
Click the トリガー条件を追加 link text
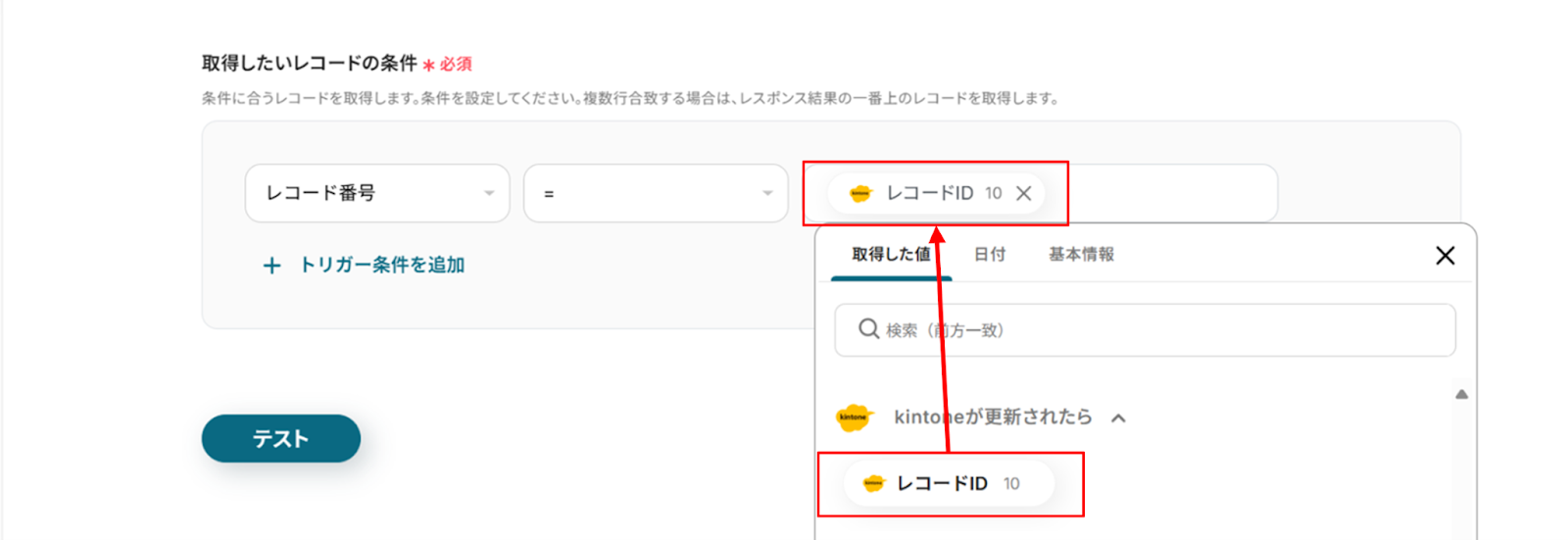381,265
